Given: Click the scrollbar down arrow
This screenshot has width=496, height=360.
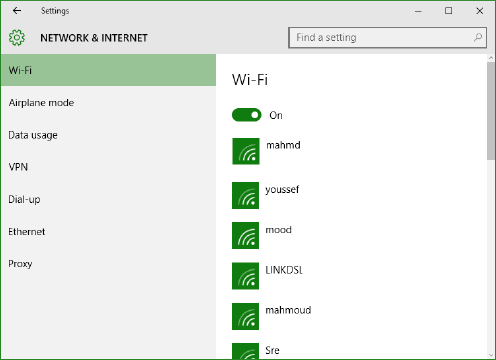Looking at the screenshot, I should 491,355.
